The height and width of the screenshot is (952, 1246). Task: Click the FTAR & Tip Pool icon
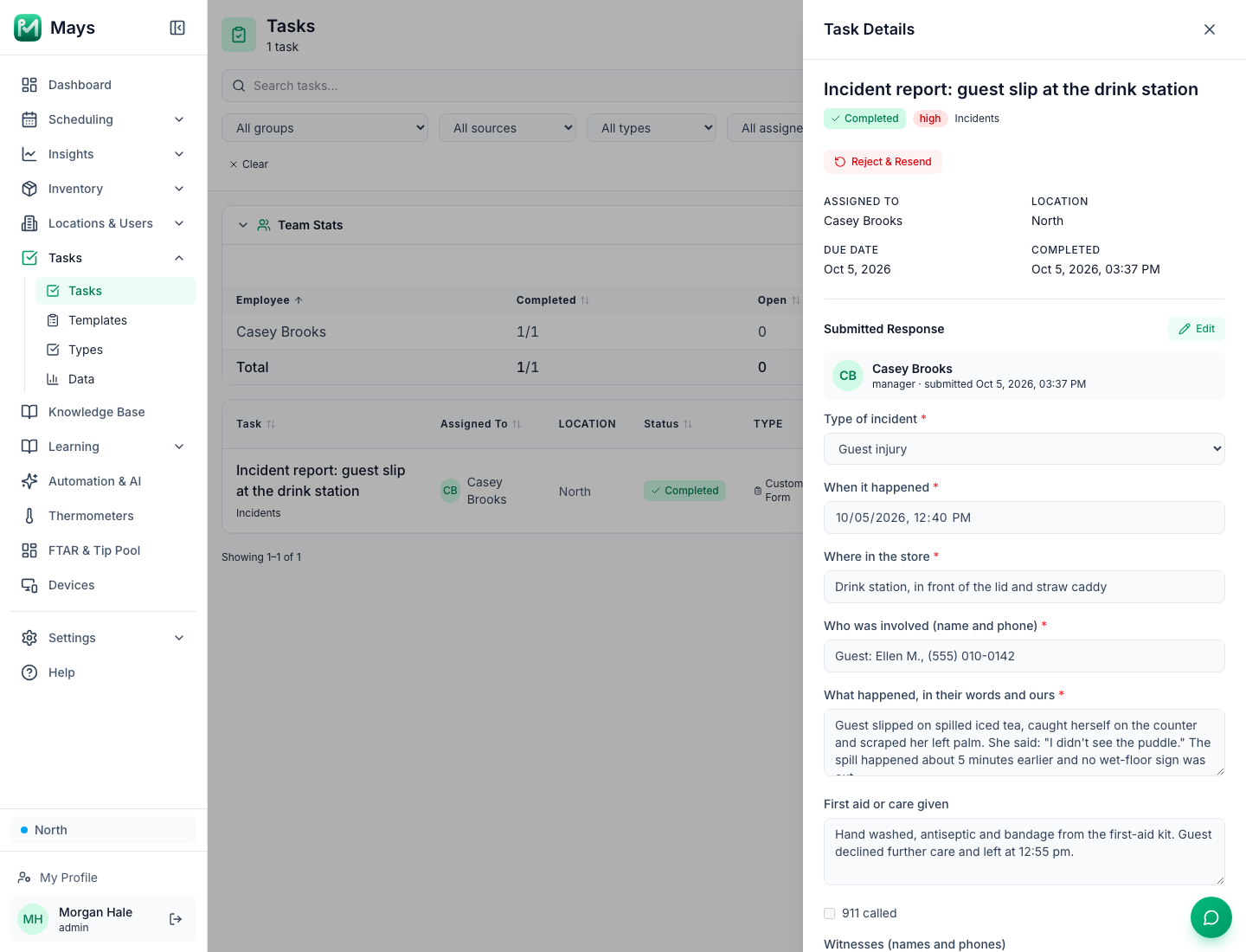(x=29, y=550)
